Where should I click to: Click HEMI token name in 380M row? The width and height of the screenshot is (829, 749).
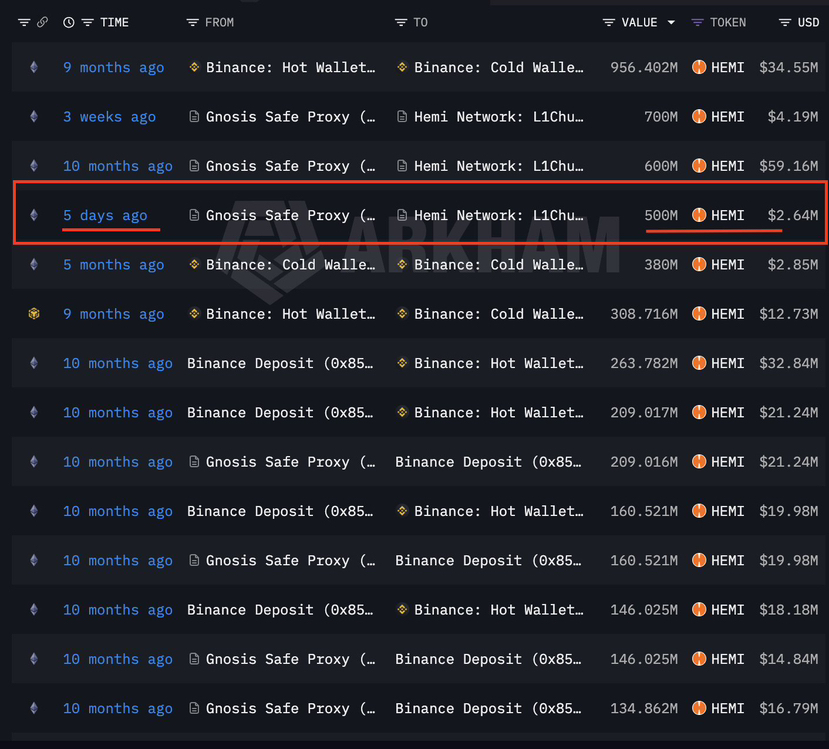pos(727,265)
